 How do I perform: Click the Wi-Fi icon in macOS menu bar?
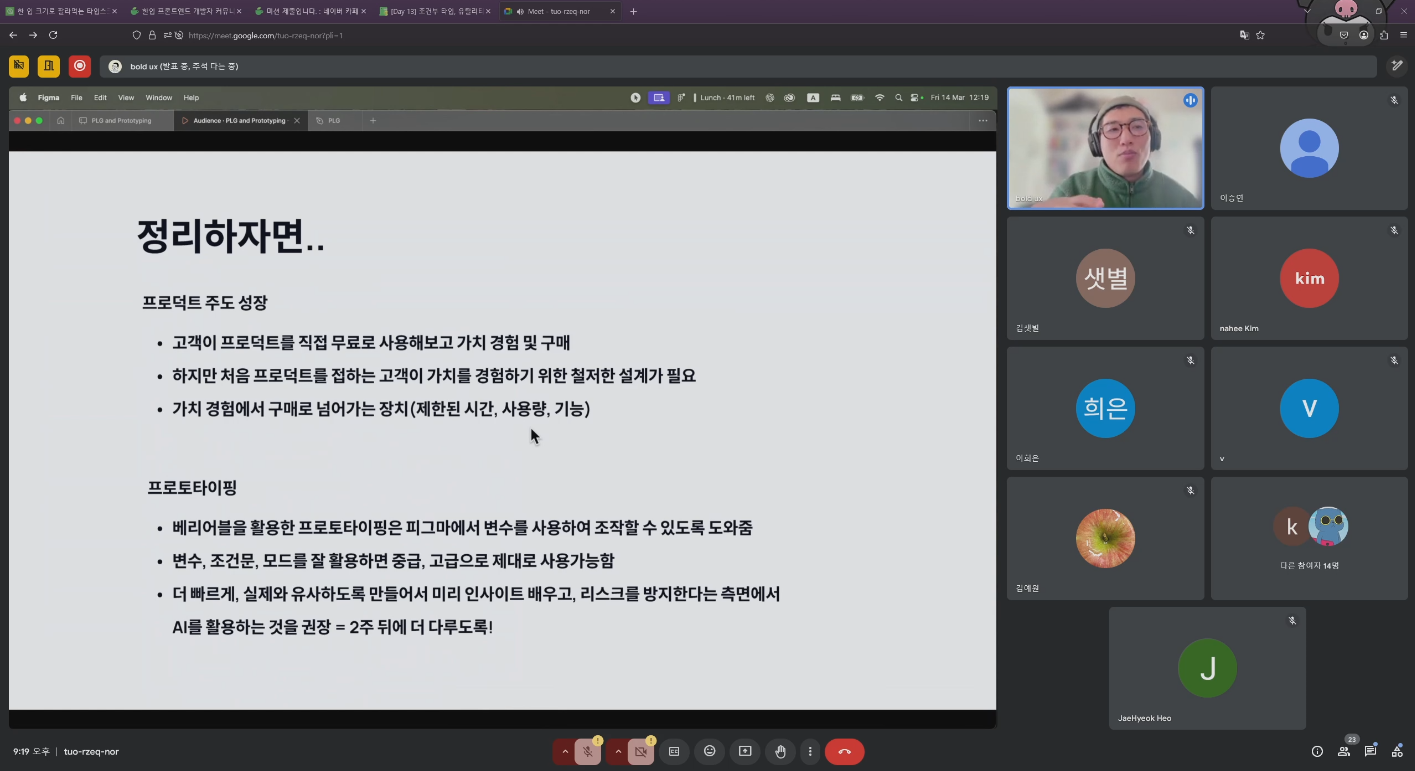click(x=880, y=97)
